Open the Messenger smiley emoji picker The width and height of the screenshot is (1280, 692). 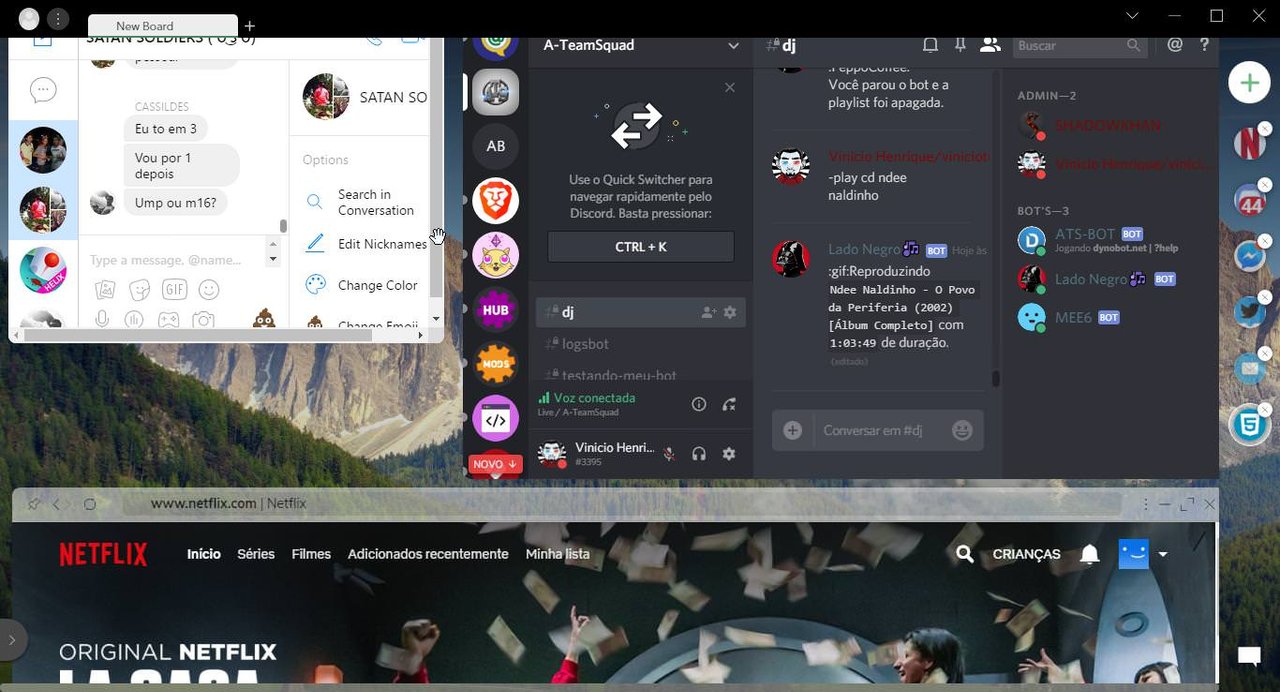click(209, 290)
